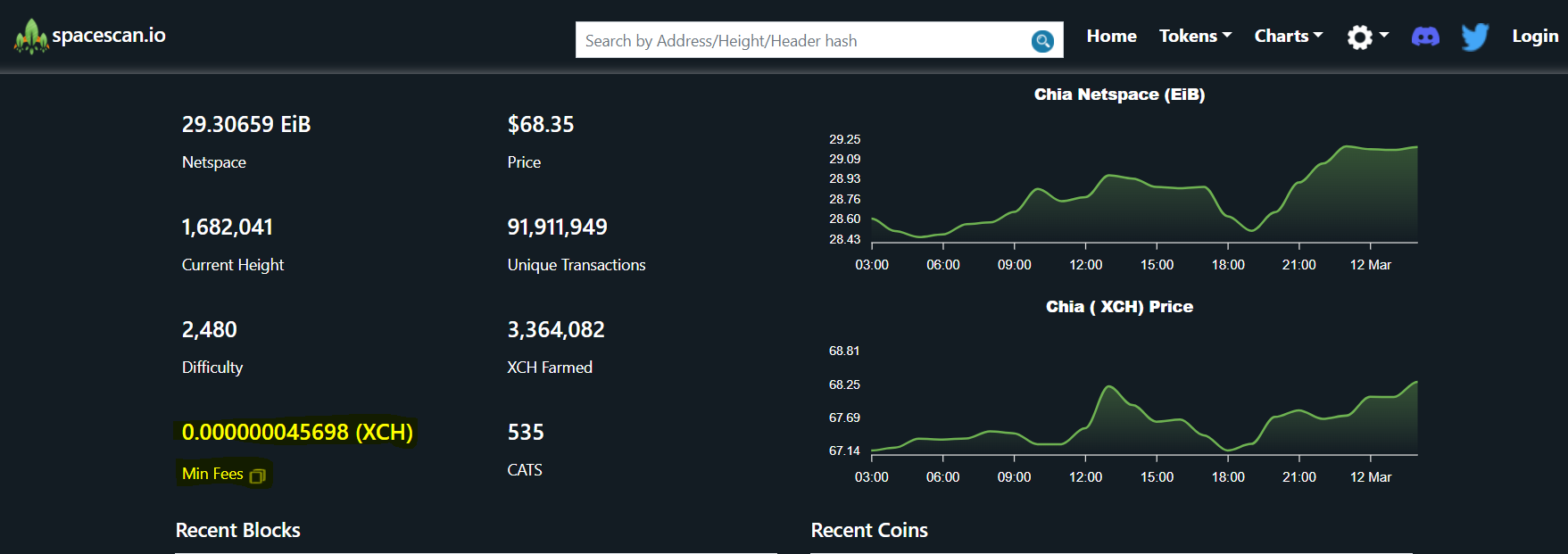The height and width of the screenshot is (554, 1568).
Task: Click the 0.000000045698 (XCH) min fee value
Action: tap(297, 432)
